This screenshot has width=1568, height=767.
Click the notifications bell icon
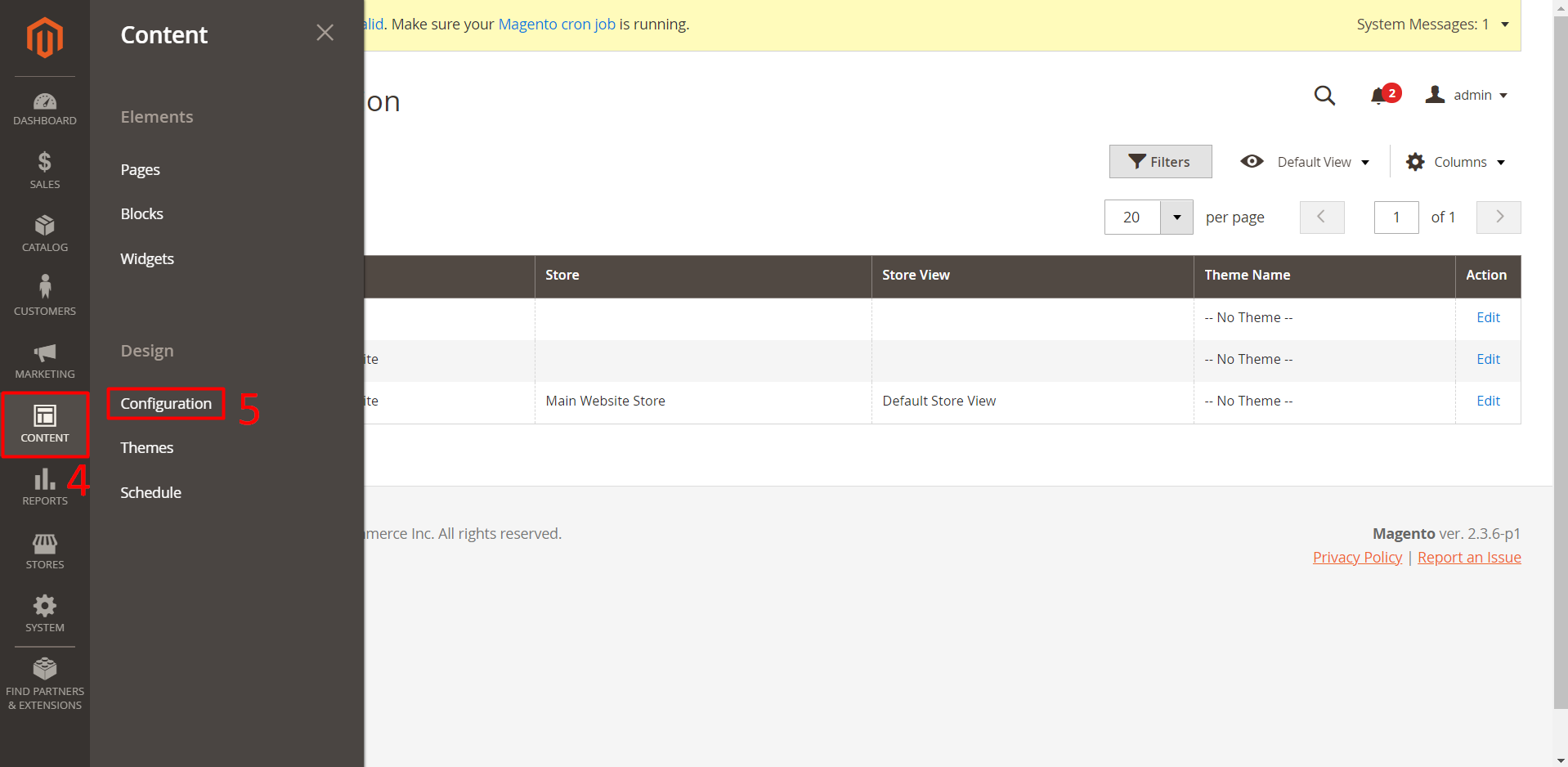pos(1379,96)
